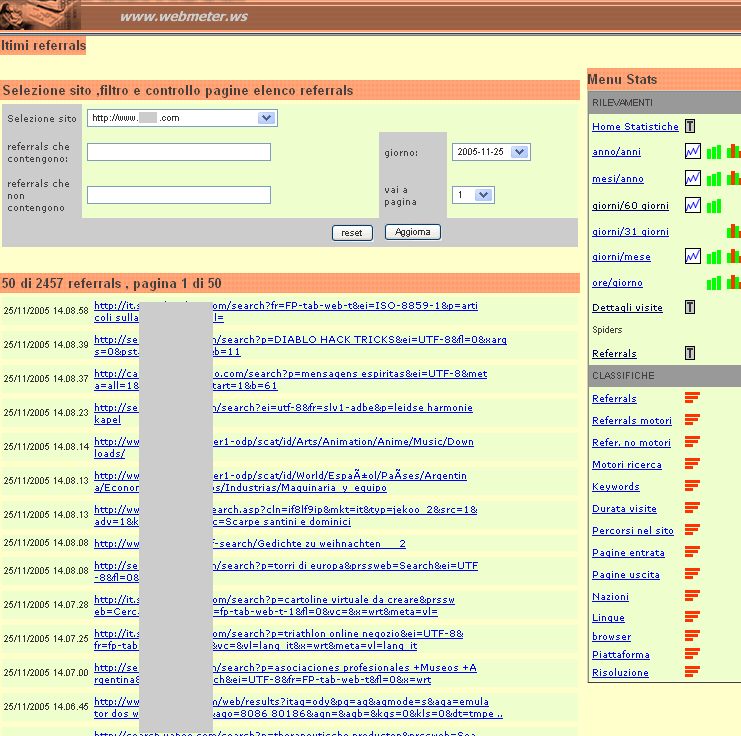Click timestamp 25/11/2005 14.08.58

[x=46, y=311]
